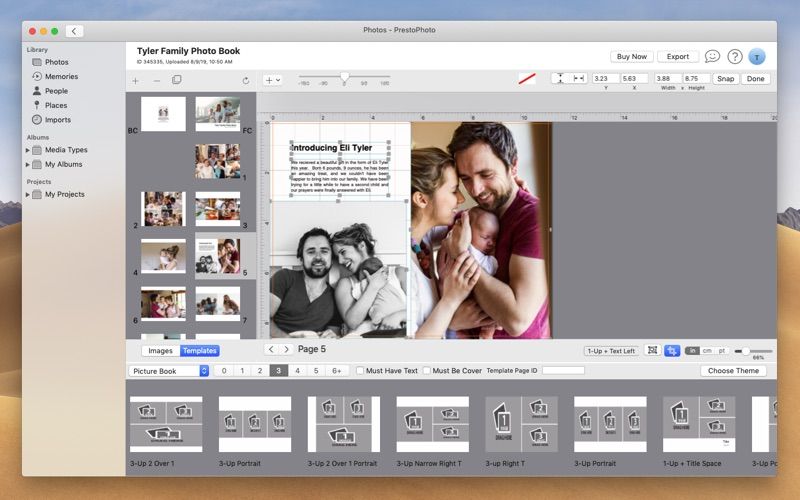The width and height of the screenshot is (800, 500).
Task: Click the refresh rotate icon
Action: click(x=246, y=81)
